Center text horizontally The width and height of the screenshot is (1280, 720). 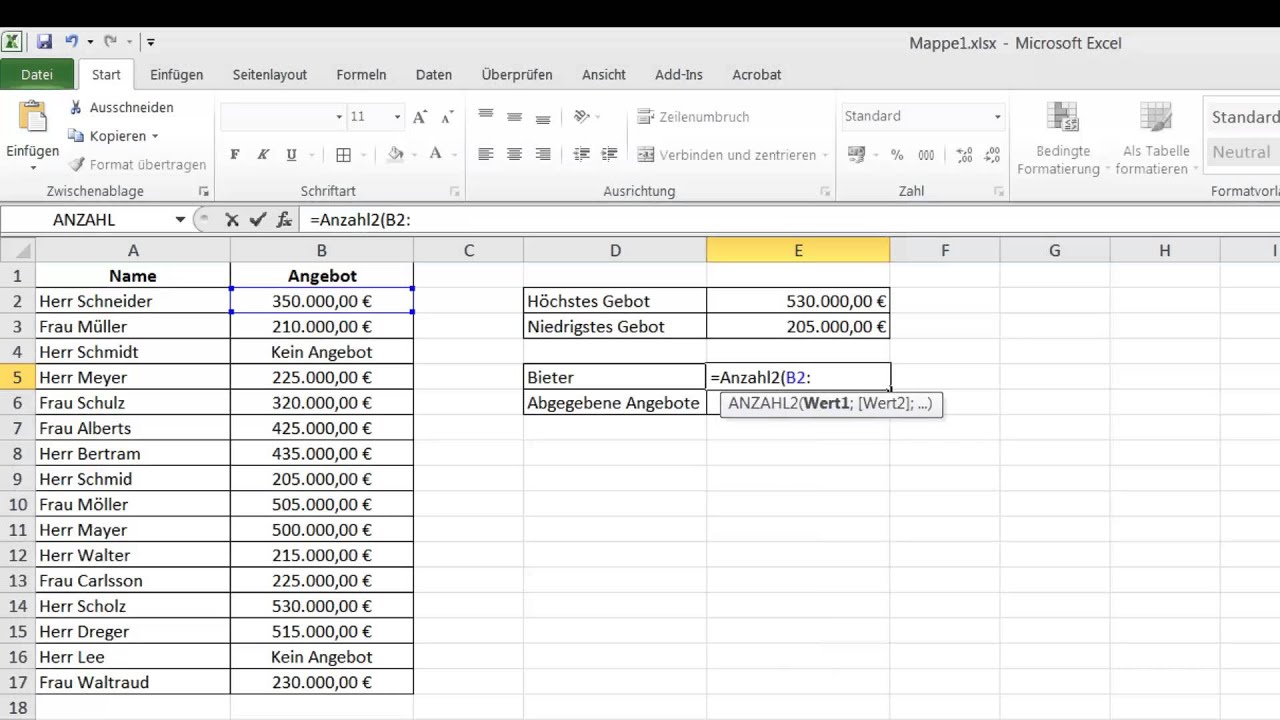pos(514,155)
